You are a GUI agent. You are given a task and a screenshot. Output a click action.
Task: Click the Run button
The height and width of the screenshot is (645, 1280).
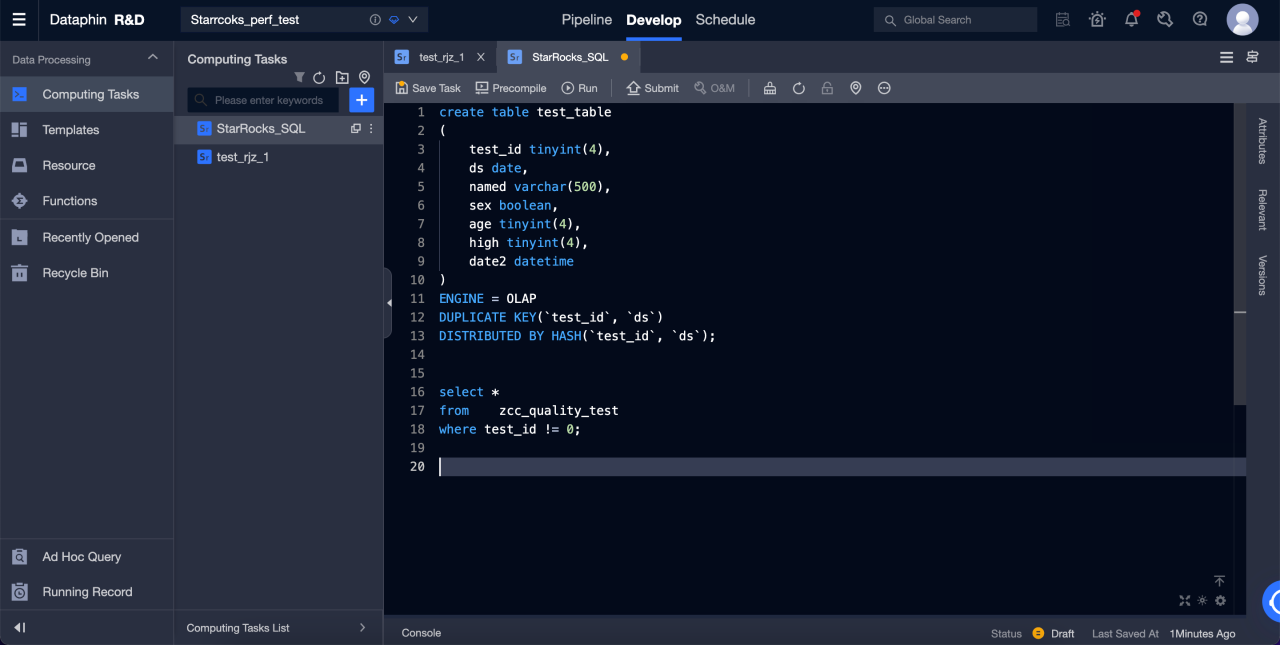pos(579,88)
